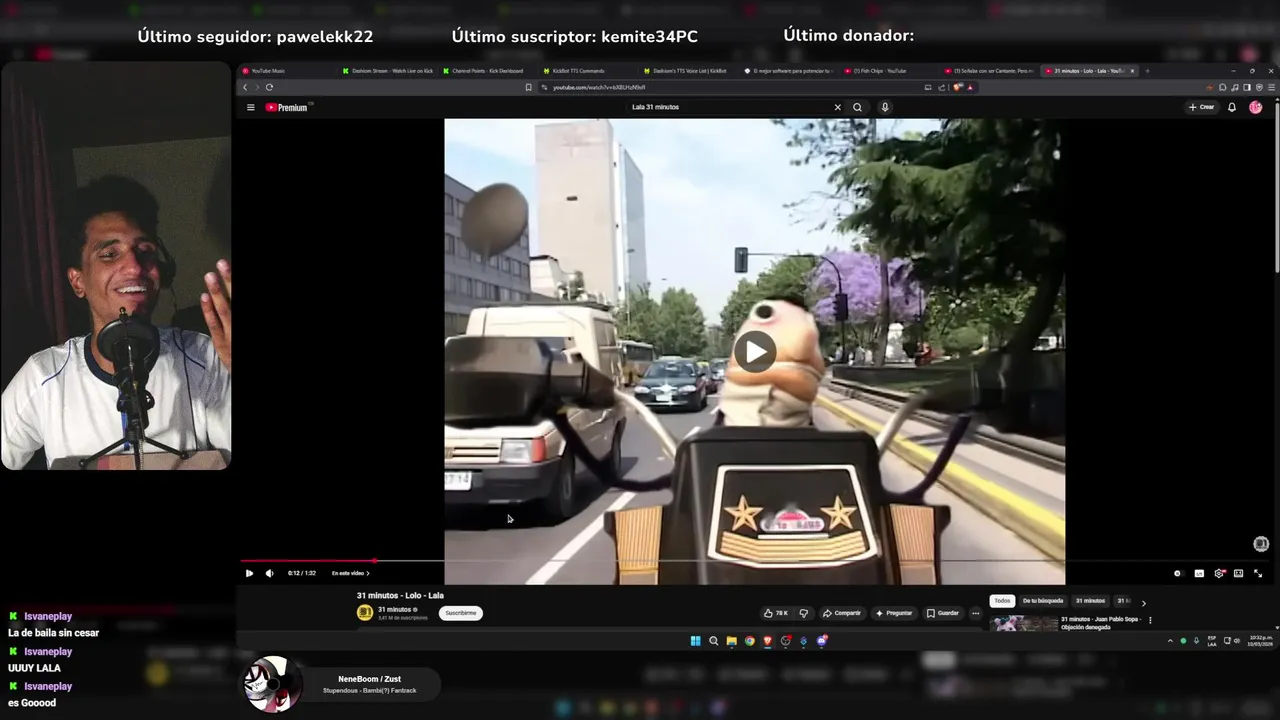Open the 31 minutos channel name link
Viewport: 1280px width, 720px height.
coord(394,609)
